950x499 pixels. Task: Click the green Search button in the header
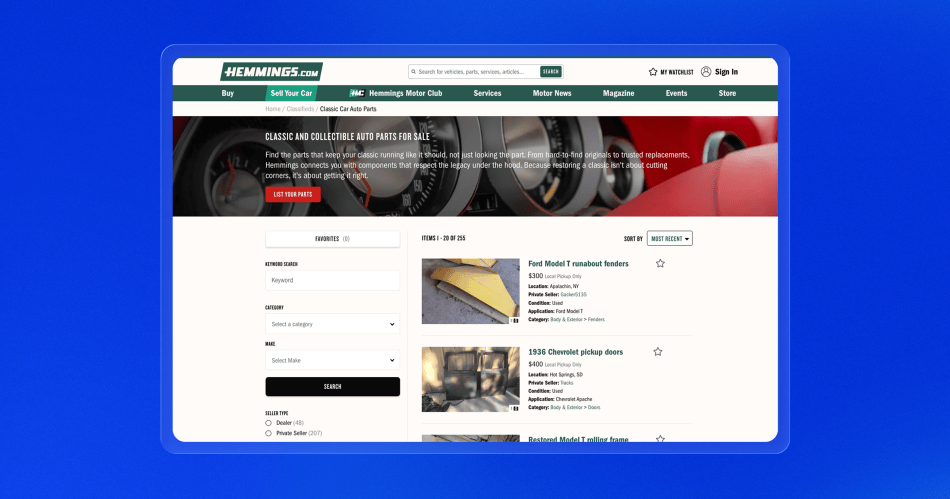pyautogui.click(x=551, y=71)
